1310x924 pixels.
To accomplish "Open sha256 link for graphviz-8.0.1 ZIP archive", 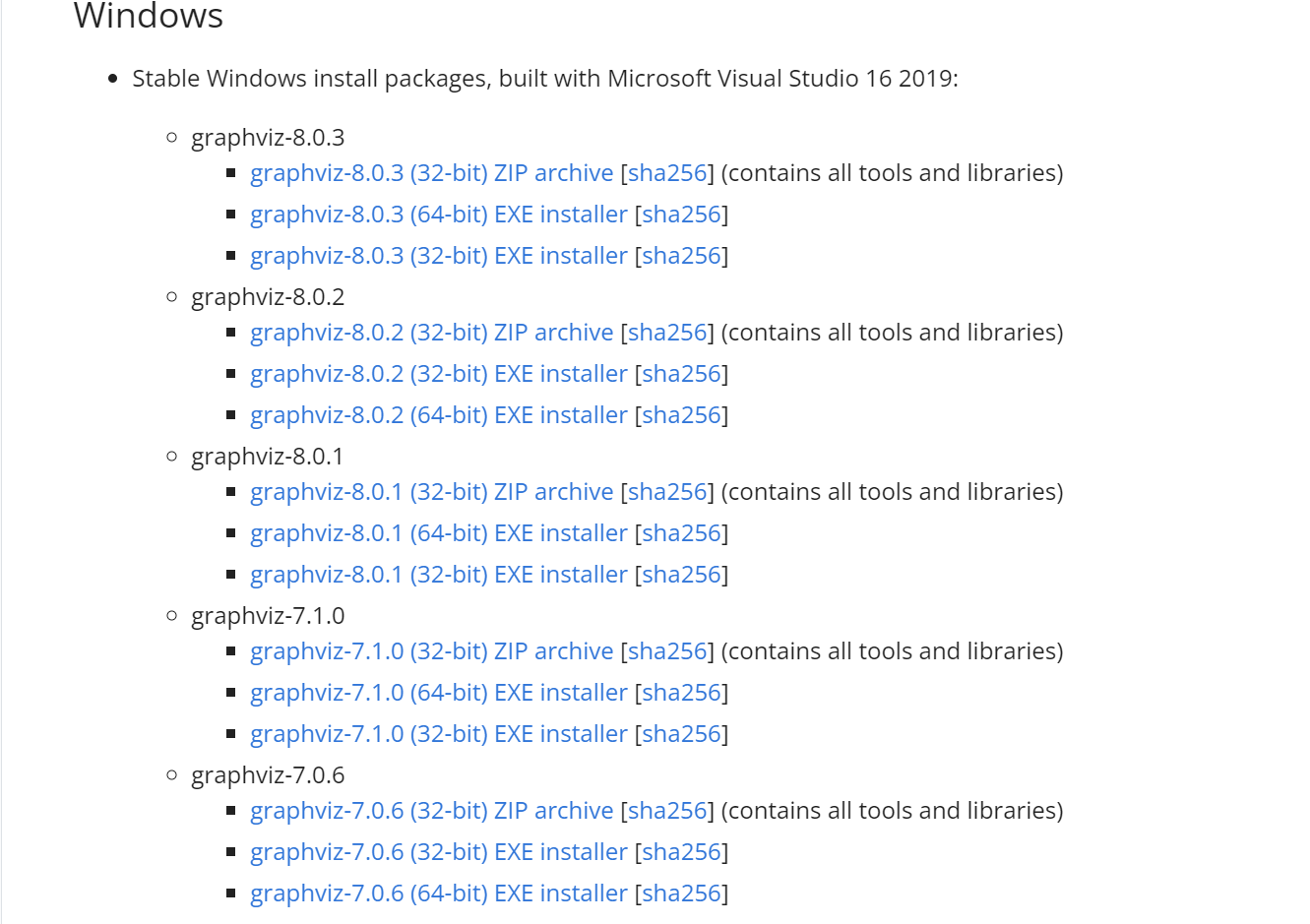I will (x=667, y=492).
